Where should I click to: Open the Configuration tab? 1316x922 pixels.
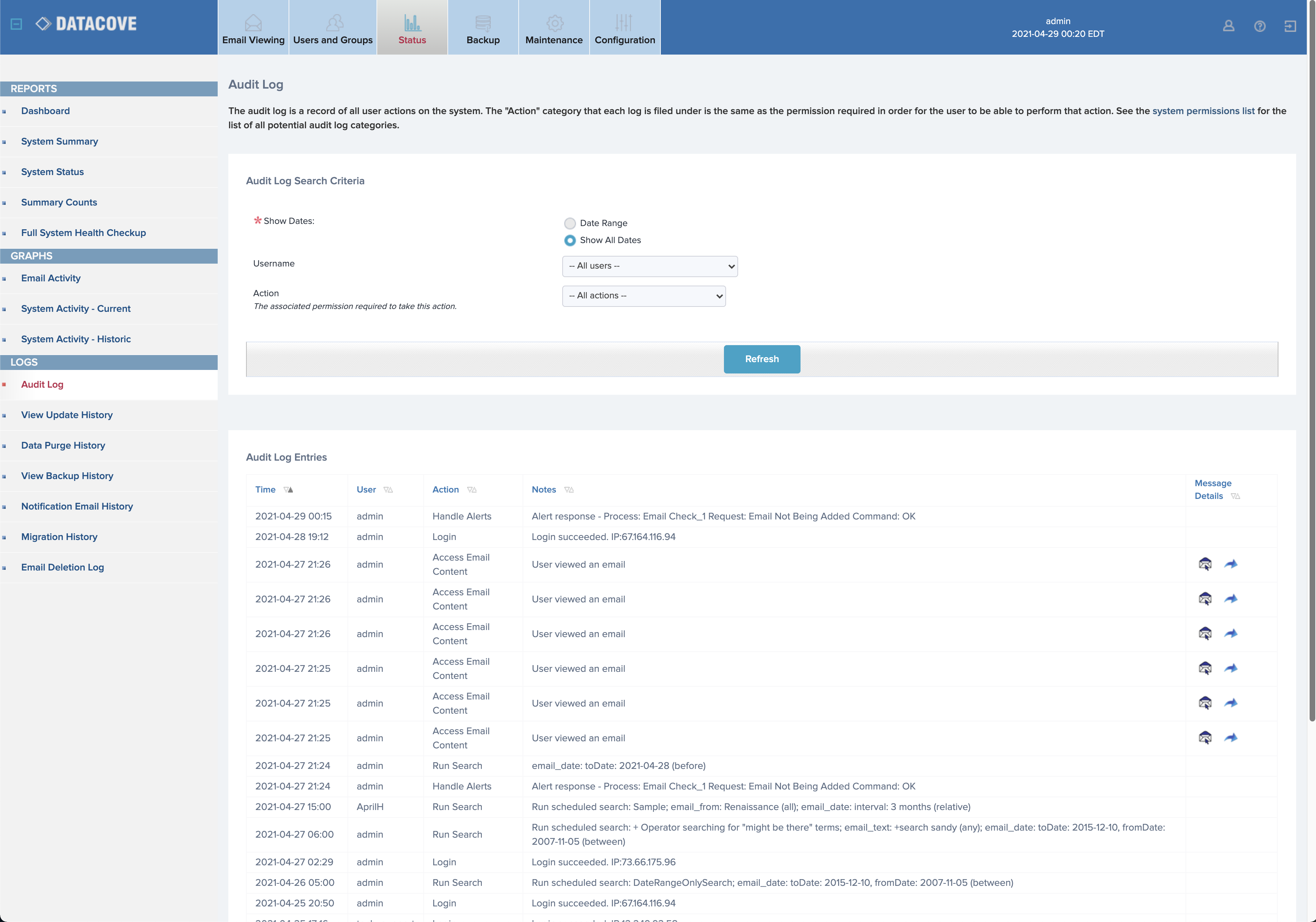pyautogui.click(x=624, y=28)
